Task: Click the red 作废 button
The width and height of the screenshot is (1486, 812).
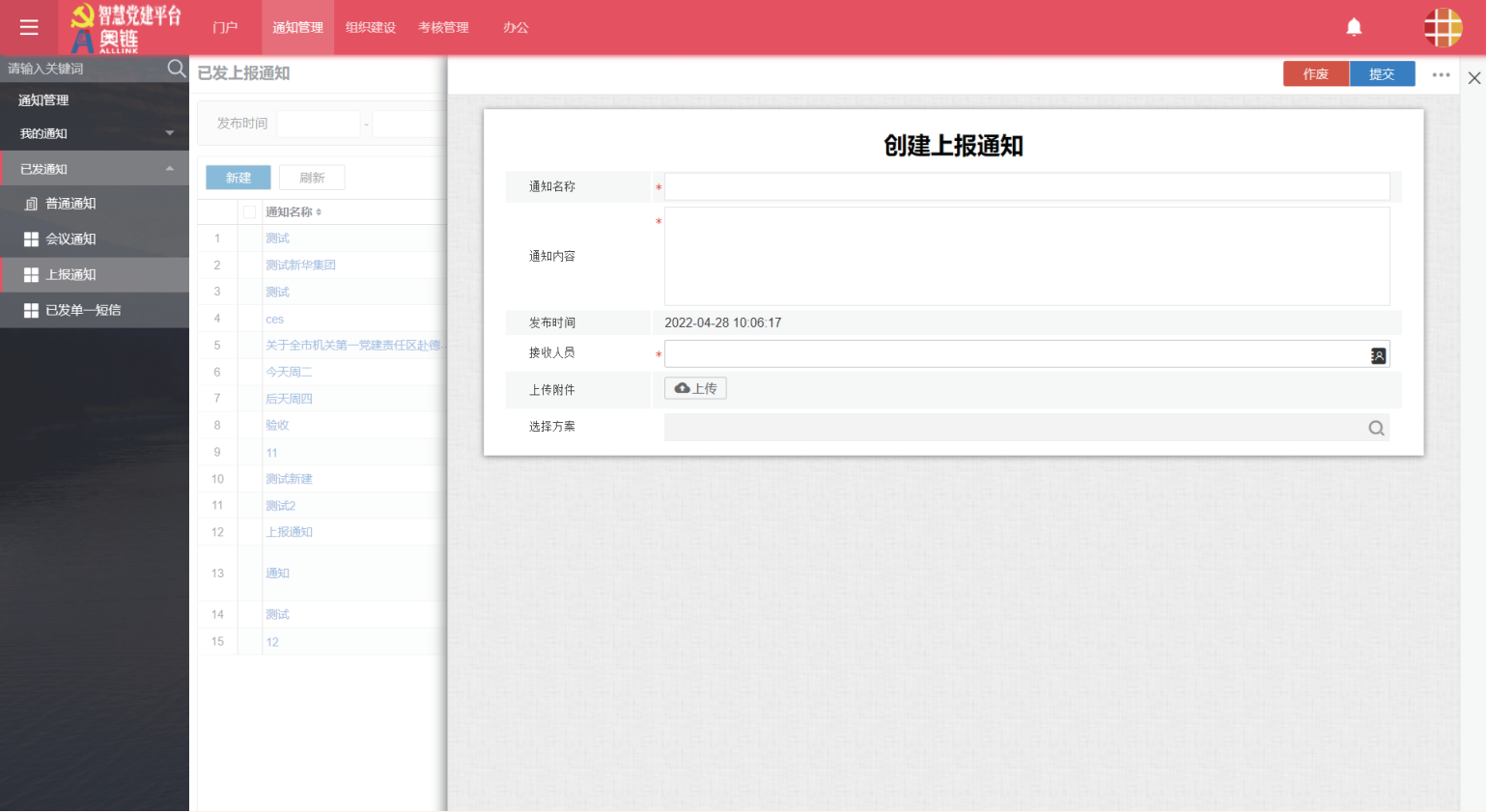Action: [1315, 74]
